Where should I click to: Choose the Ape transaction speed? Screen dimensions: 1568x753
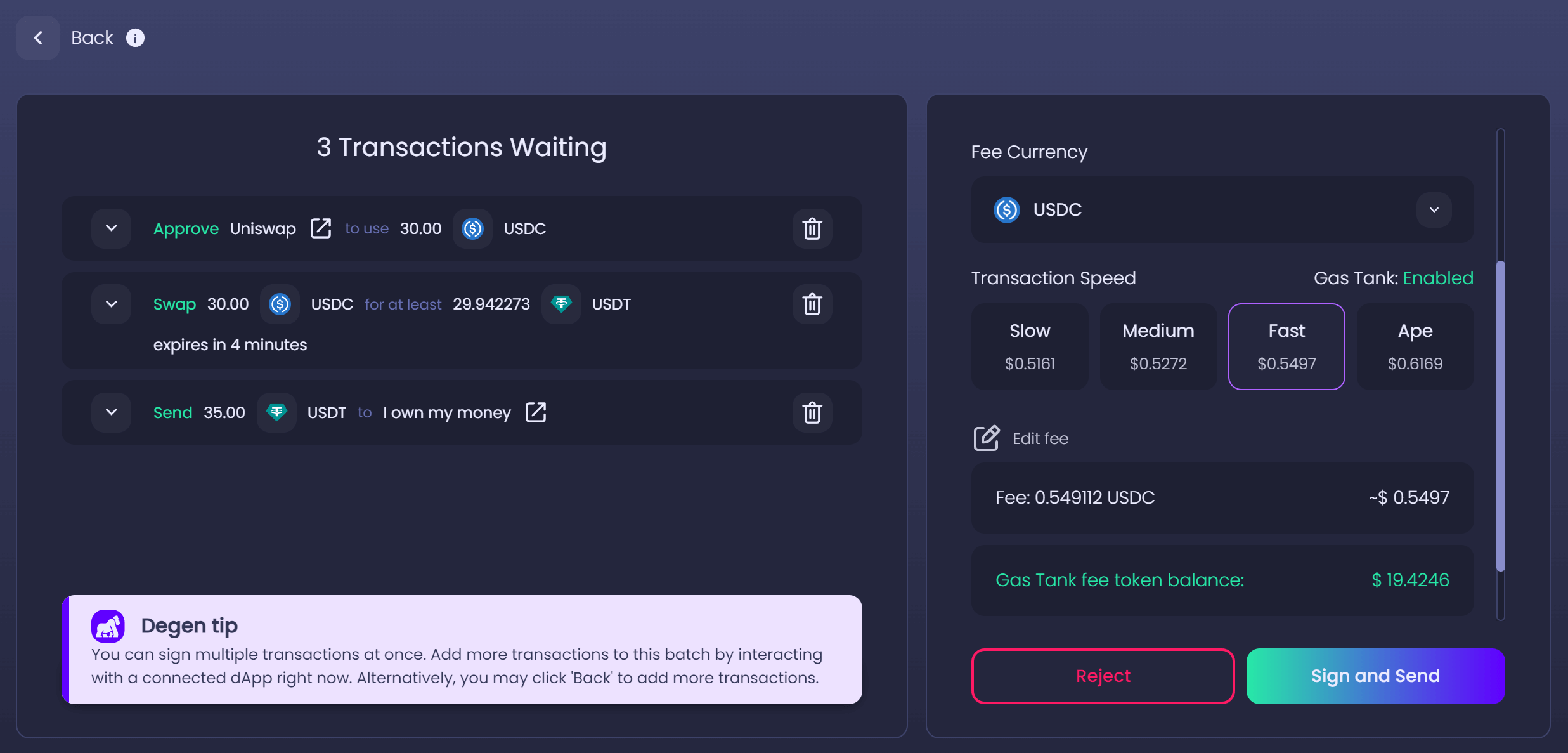(1415, 346)
